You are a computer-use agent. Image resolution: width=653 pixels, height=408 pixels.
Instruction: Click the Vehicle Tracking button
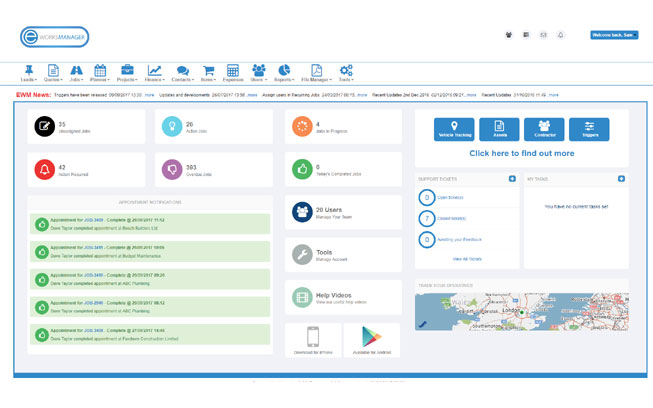(x=455, y=129)
